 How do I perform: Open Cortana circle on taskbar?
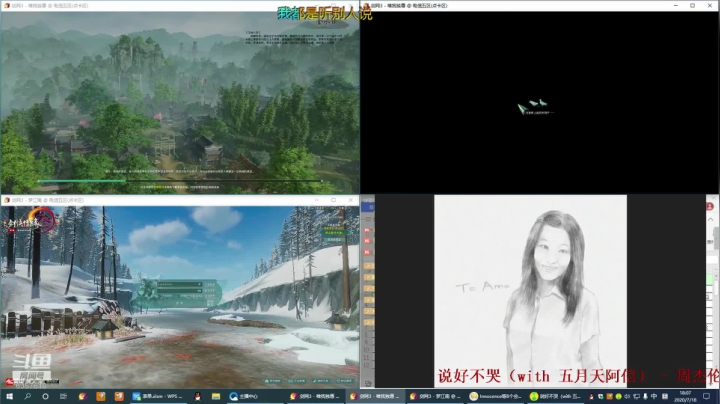[x=45, y=396]
